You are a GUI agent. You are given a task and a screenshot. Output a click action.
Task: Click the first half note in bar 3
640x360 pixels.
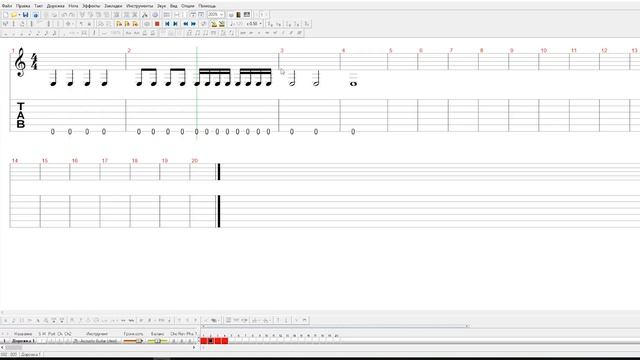[292, 78]
